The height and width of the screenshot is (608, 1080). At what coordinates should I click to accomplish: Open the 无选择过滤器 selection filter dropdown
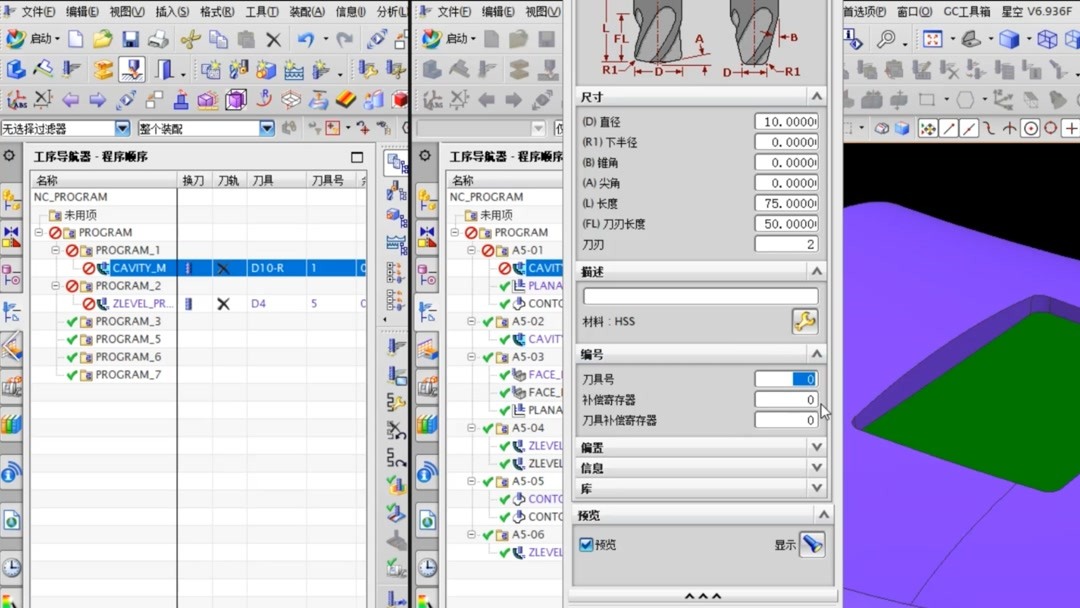(x=122, y=128)
